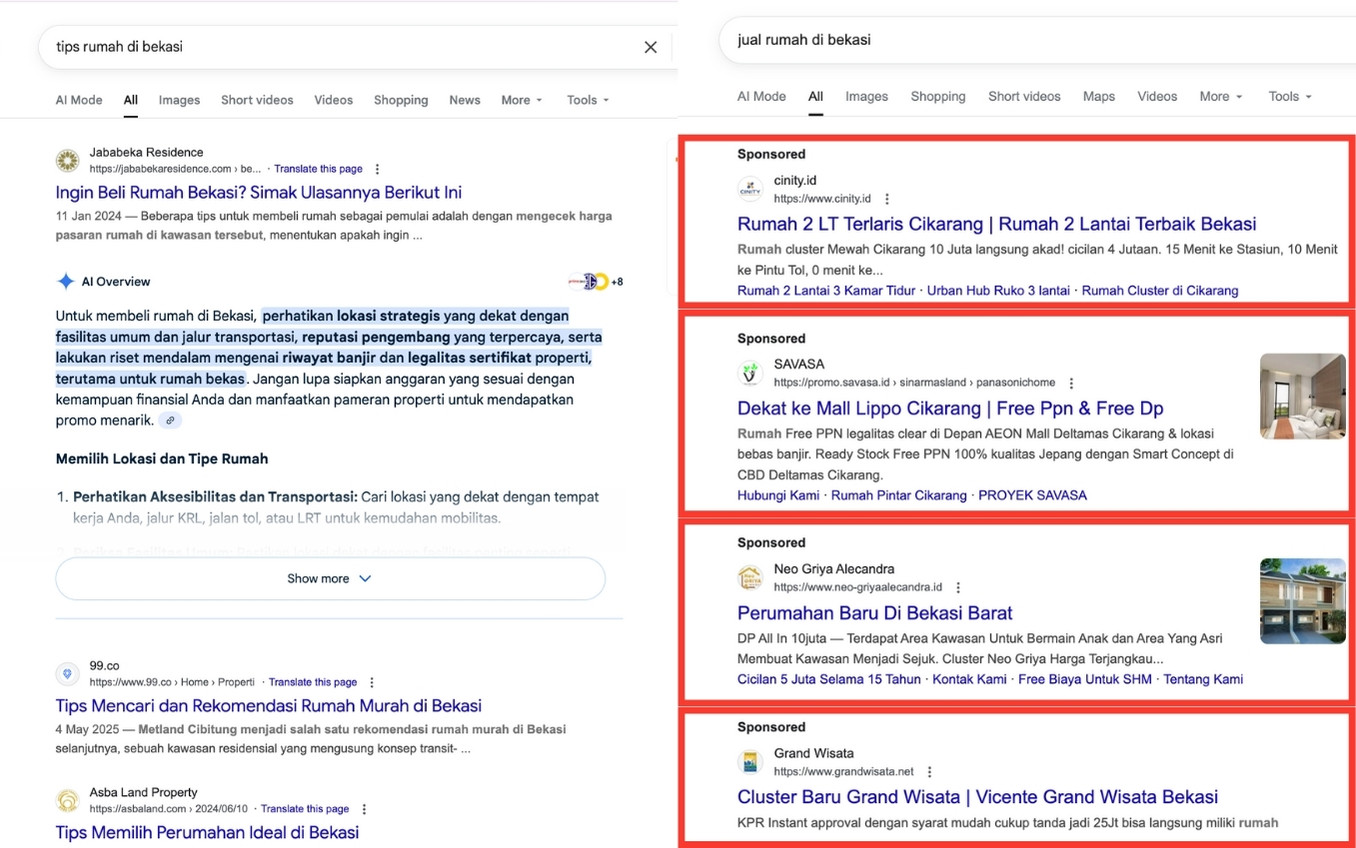Open three-dot menu next to cinity.id ad
The height and width of the screenshot is (848, 1356).
(x=887, y=199)
